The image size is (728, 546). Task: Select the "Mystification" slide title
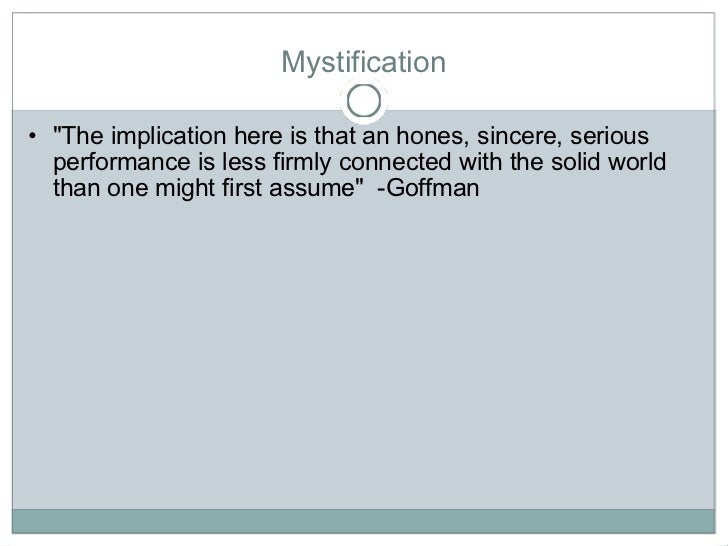click(x=363, y=64)
